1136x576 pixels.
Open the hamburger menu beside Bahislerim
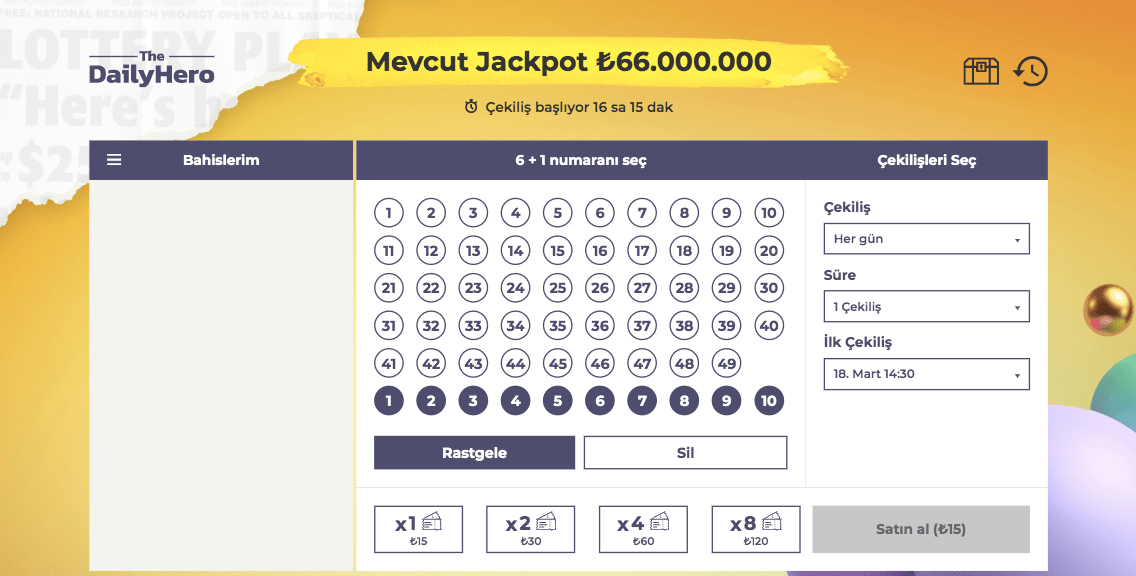point(114,160)
